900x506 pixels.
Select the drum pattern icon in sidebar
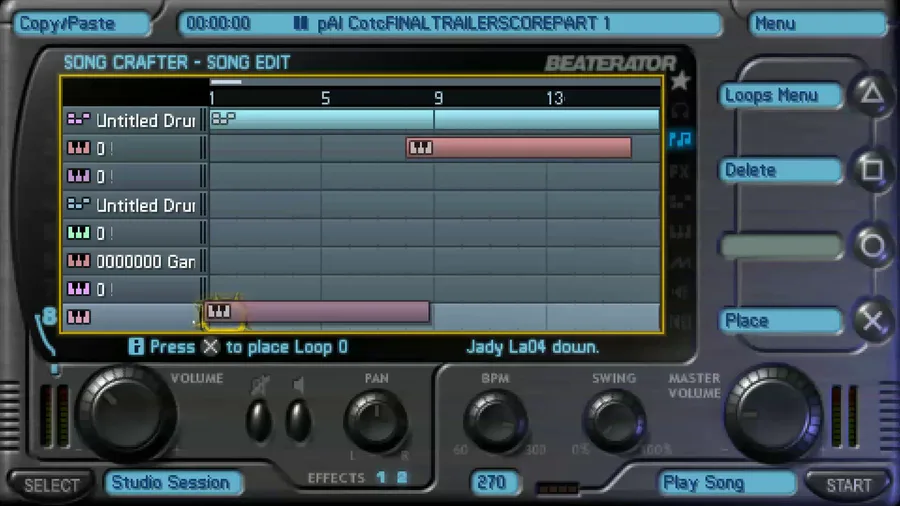tap(680, 202)
